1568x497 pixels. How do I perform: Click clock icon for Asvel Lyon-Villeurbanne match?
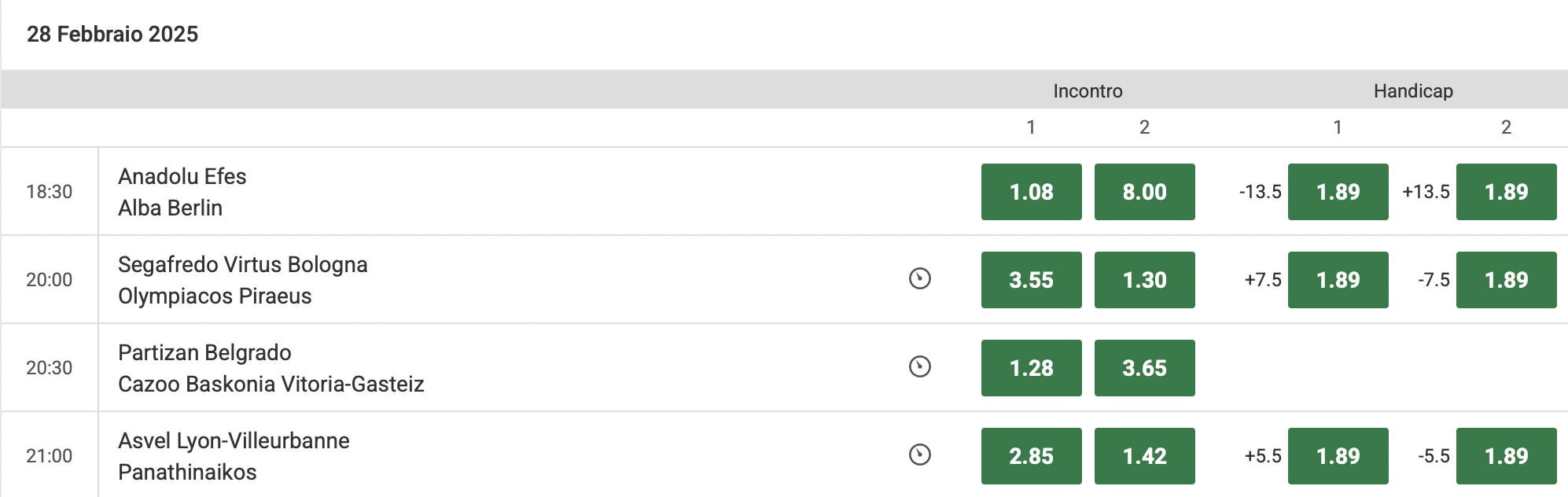point(919,455)
